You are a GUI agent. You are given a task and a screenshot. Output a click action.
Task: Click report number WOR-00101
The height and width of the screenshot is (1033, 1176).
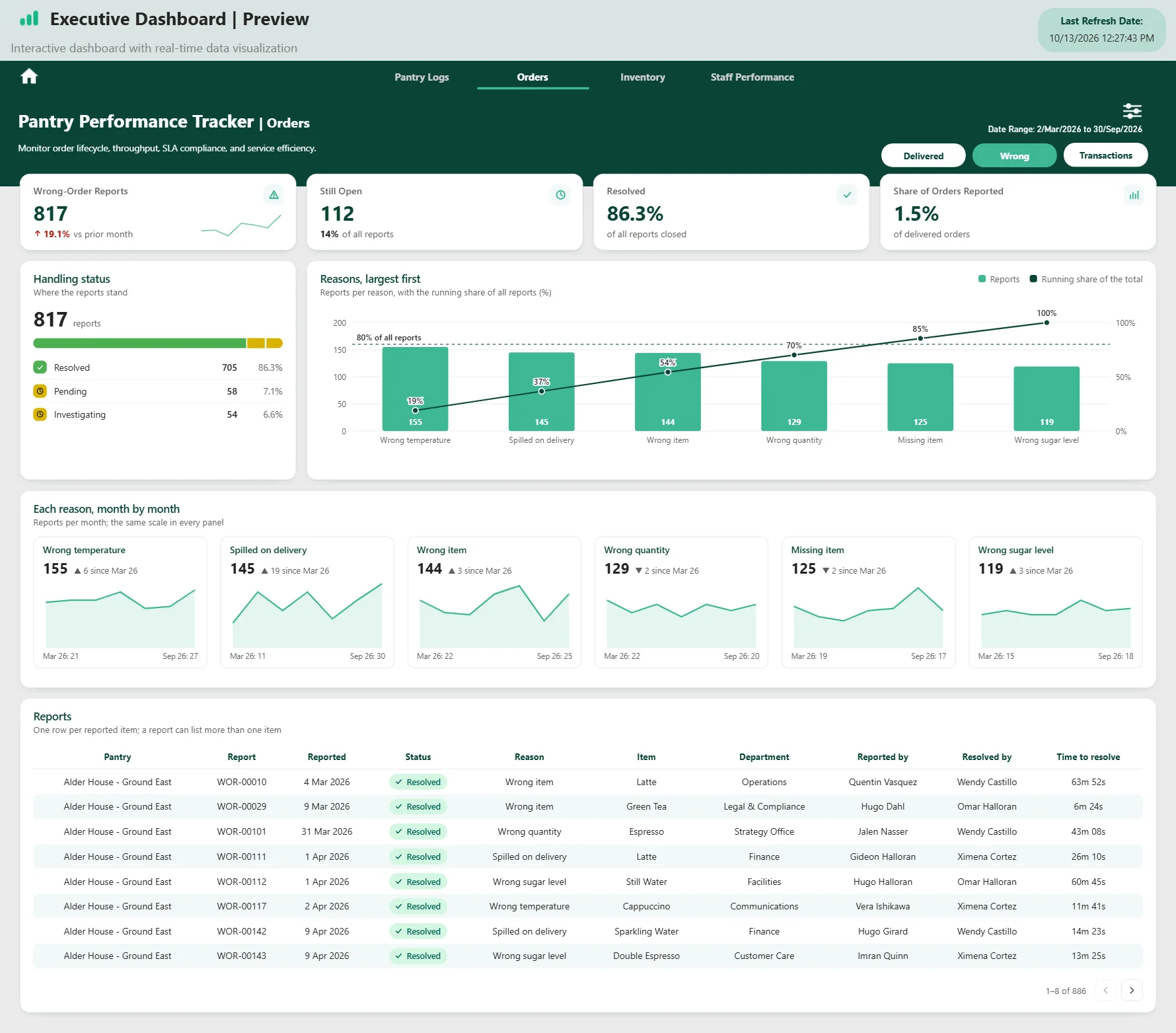[x=242, y=832]
